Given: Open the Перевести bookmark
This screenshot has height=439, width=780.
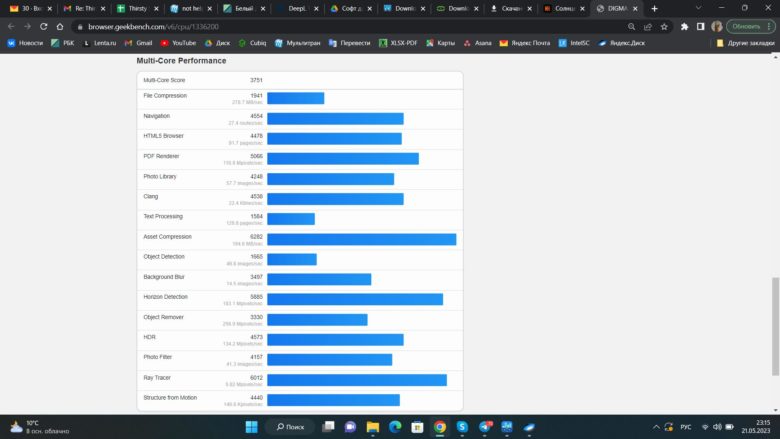Looking at the screenshot, I should point(350,43).
